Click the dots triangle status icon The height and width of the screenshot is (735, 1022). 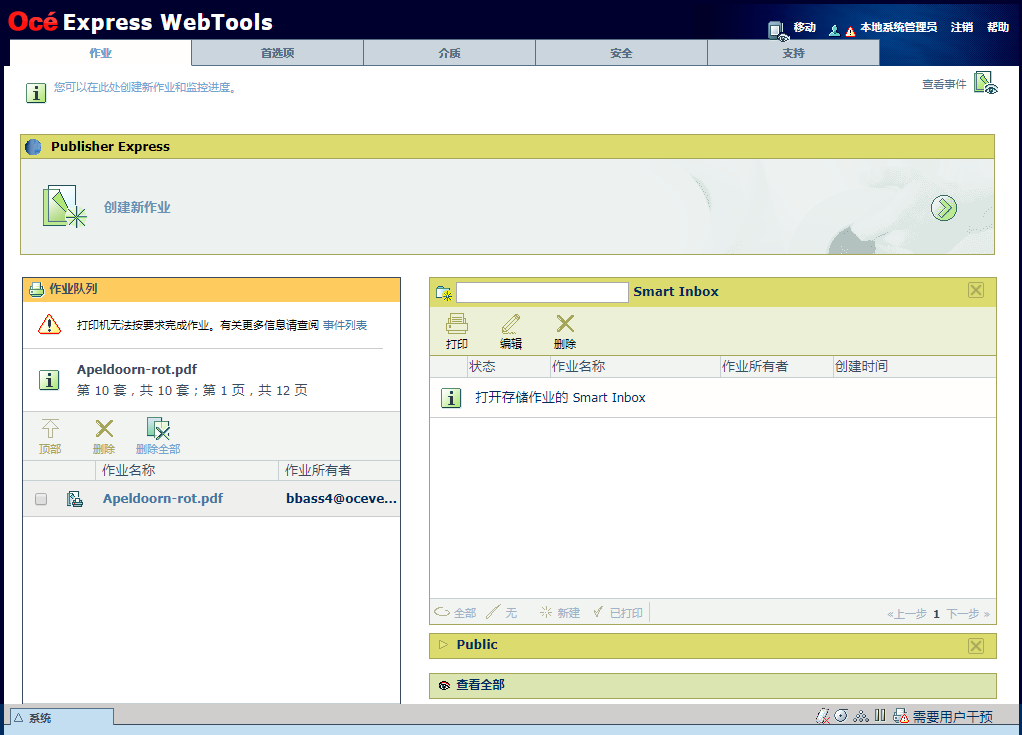[x=861, y=716]
